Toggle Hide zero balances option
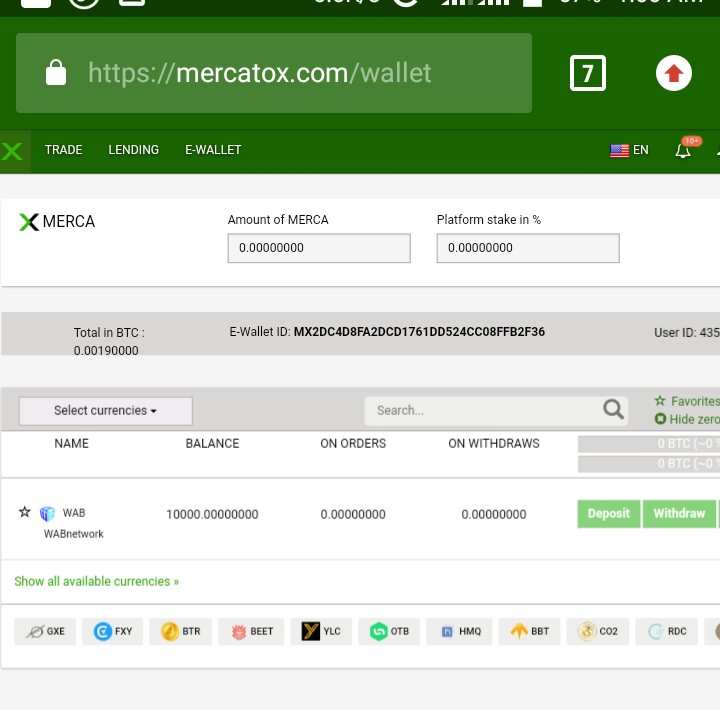720x710 pixels. coord(687,419)
